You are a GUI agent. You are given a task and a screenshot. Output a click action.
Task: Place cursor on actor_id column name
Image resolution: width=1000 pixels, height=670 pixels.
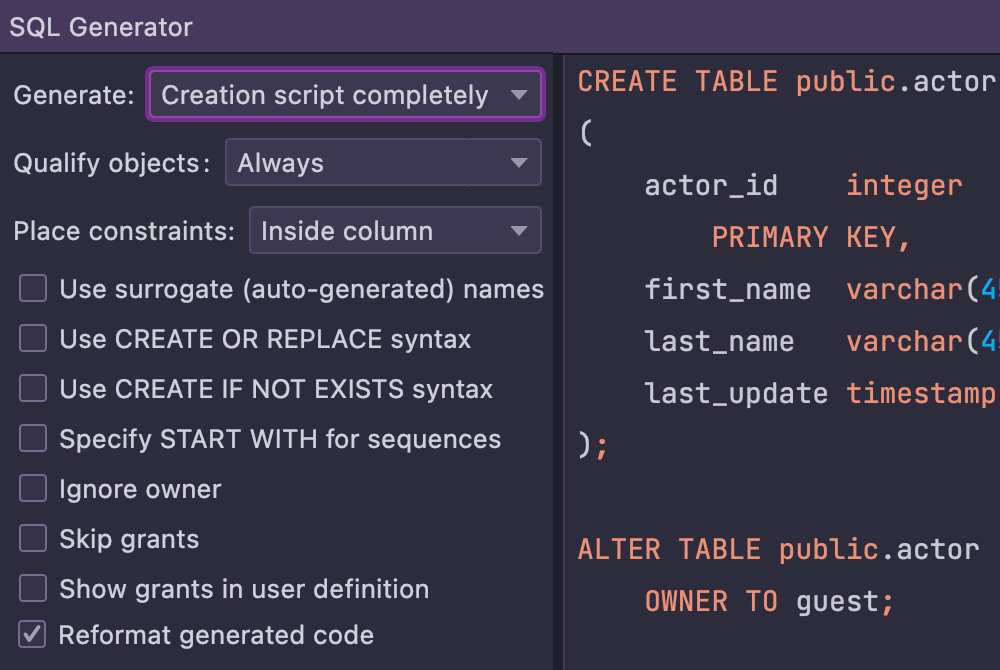[711, 186]
